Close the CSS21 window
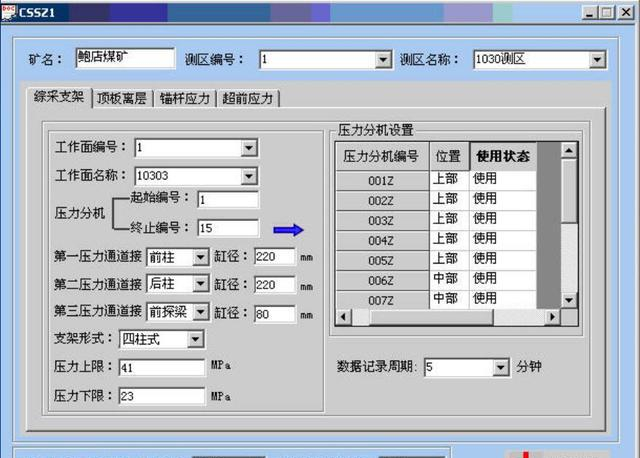The image size is (640, 458). [x=626, y=13]
